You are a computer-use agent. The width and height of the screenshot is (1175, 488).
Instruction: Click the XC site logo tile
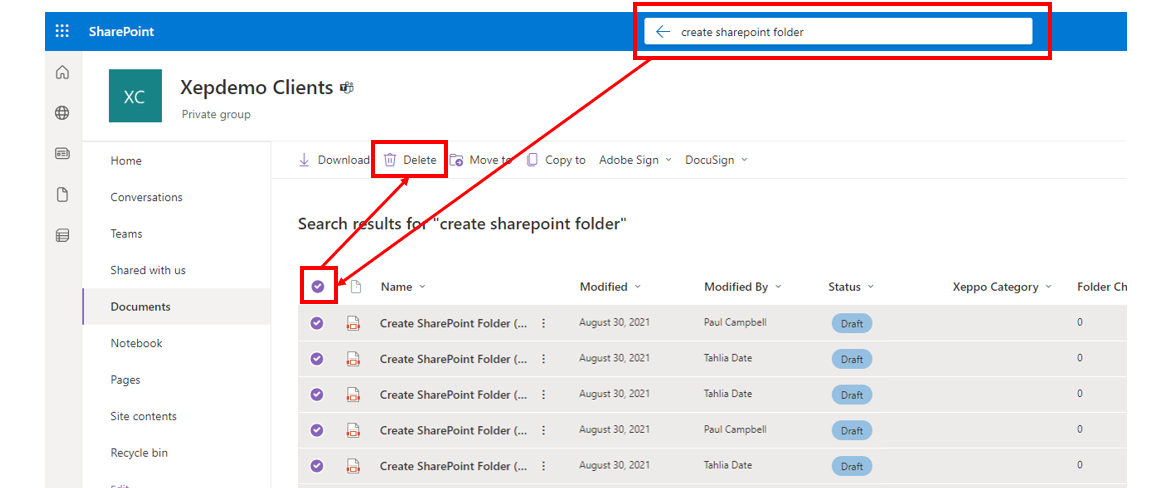tap(135, 96)
